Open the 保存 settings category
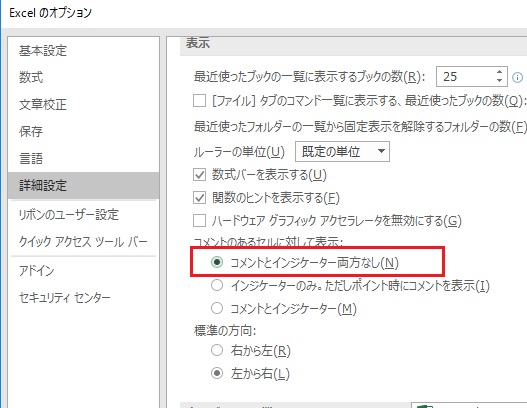Screen dimensions: 527x408 point(31,131)
